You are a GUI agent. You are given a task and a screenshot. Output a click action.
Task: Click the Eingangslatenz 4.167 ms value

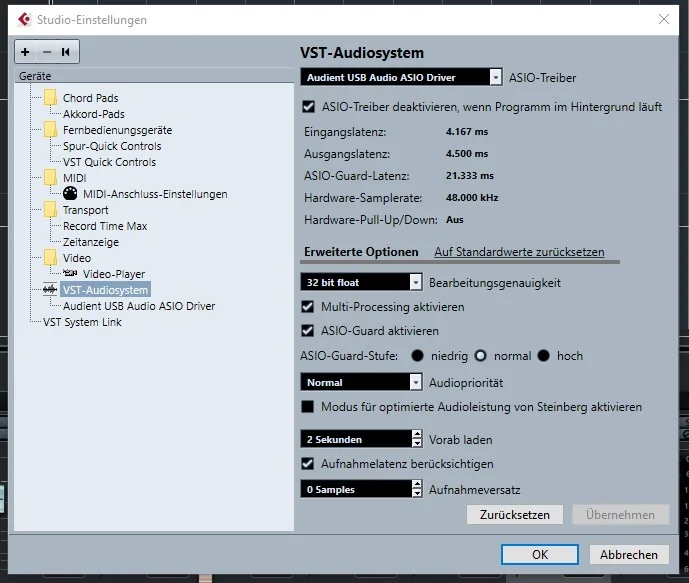467,131
